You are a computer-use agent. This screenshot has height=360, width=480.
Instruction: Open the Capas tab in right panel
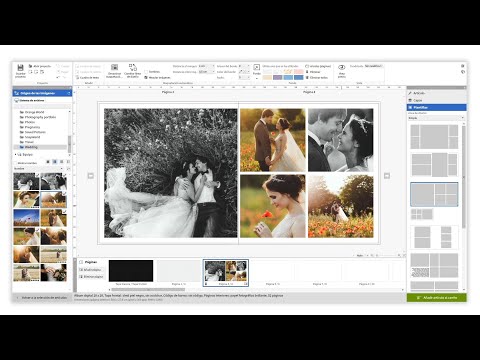(436, 100)
